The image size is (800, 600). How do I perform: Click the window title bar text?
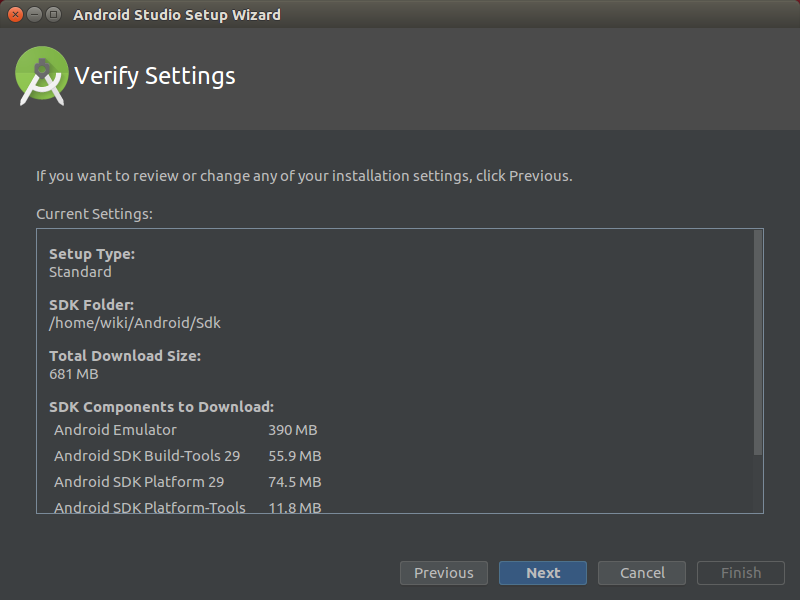click(177, 15)
